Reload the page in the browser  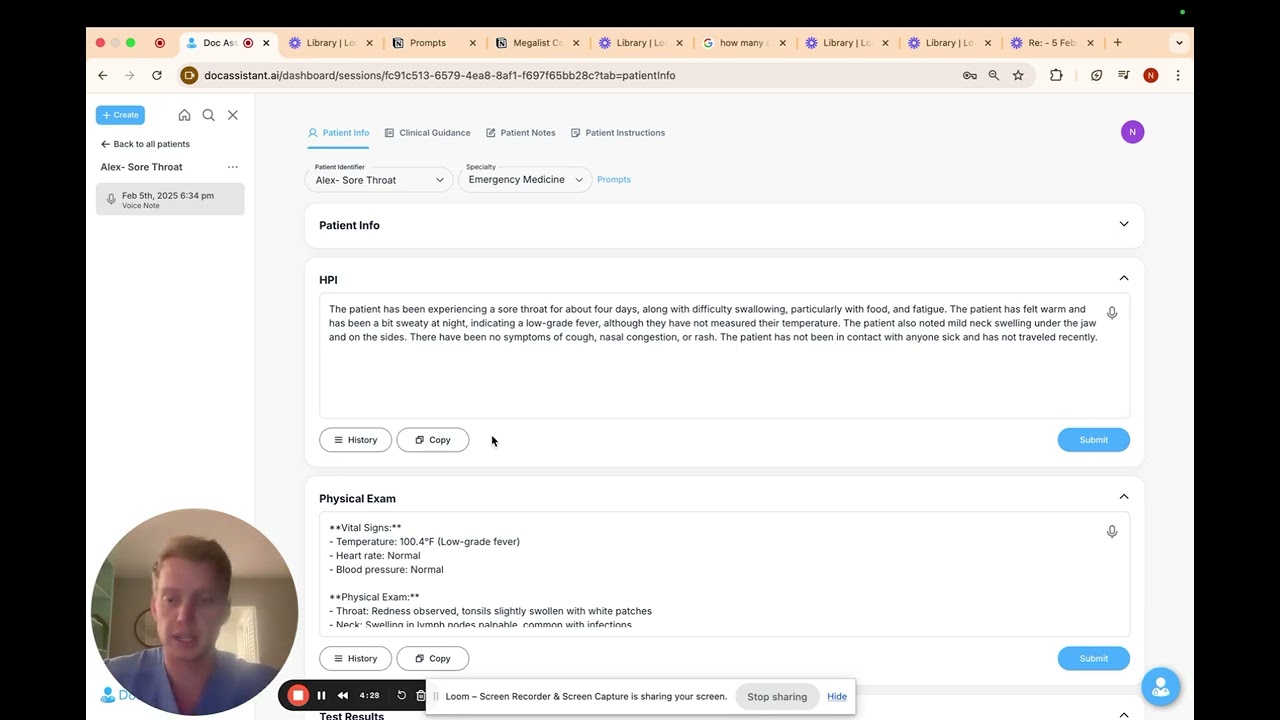point(157,75)
